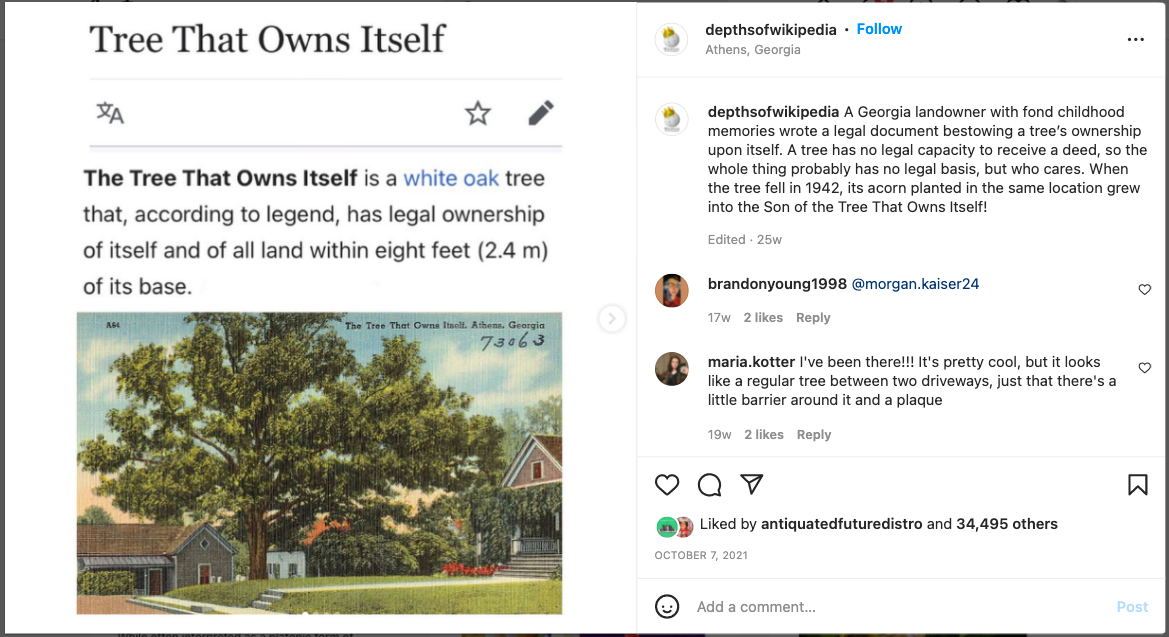This screenshot has width=1169, height=637.
Task: Open the three-dot more options menu
Action: click(x=1135, y=40)
